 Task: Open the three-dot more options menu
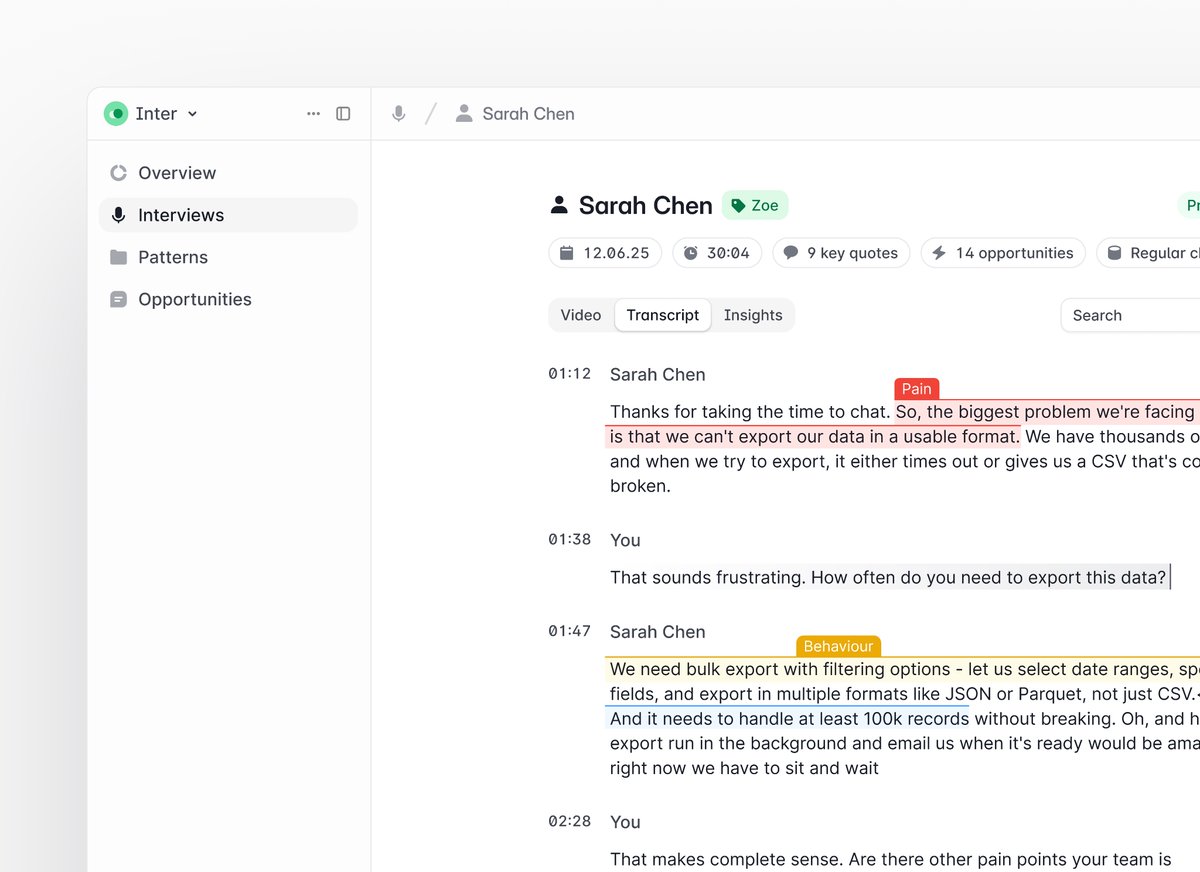[314, 114]
